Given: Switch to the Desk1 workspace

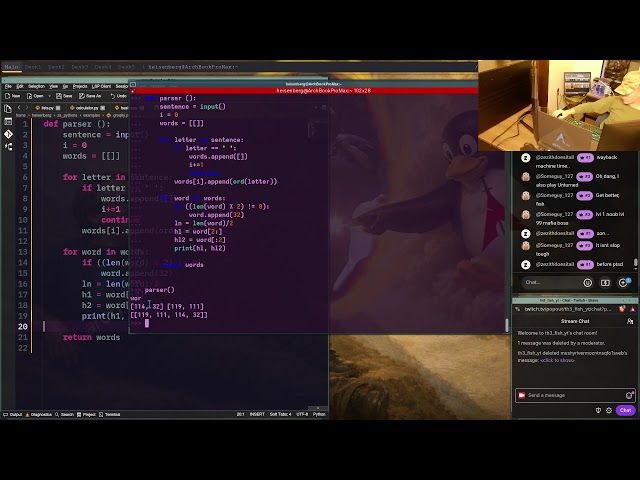Looking at the screenshot, I should pos(33,67).
